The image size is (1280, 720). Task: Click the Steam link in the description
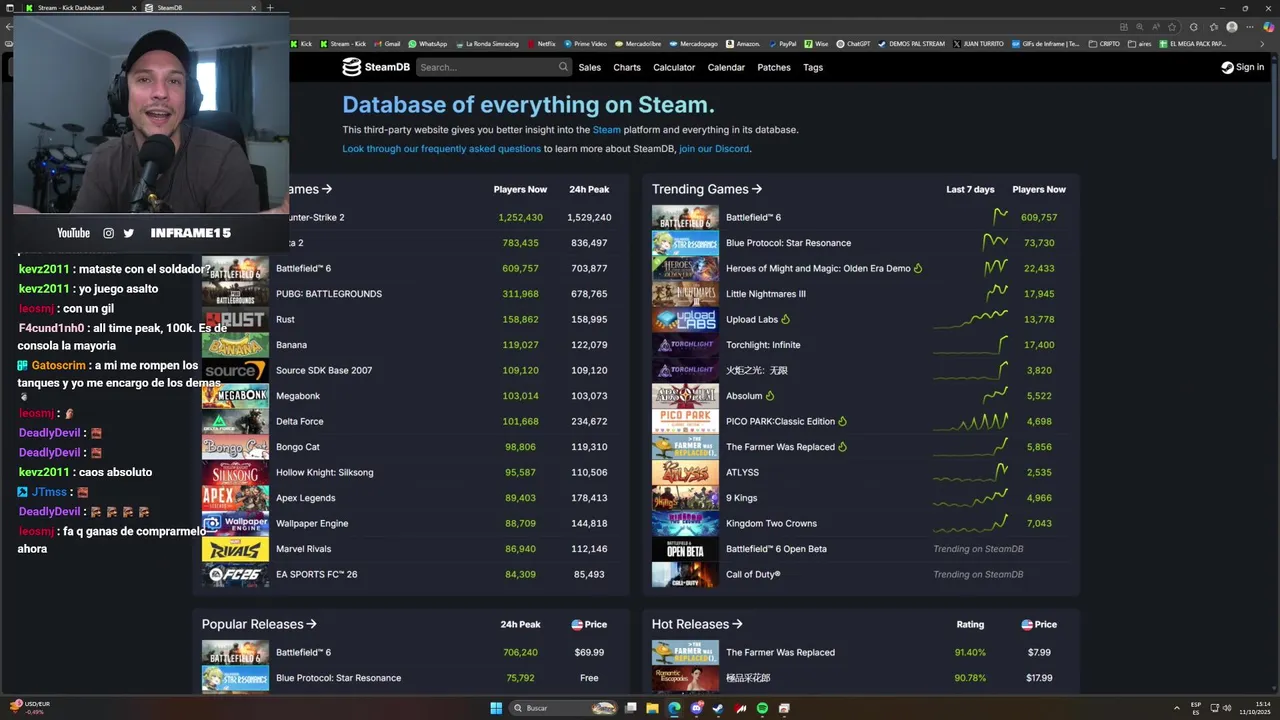point(607,130)
